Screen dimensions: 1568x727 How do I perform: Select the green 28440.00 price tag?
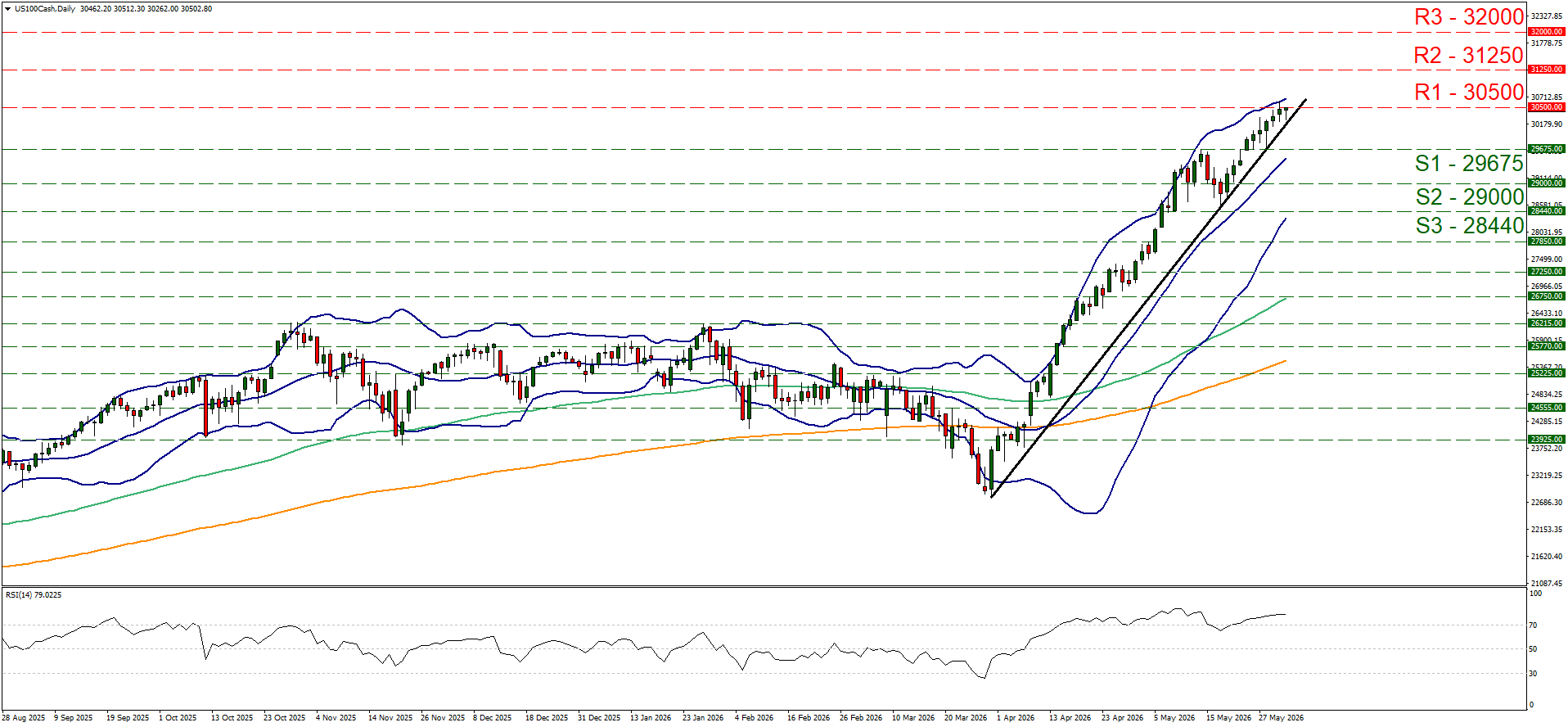pyautogui.click(x=1546, y=211)
